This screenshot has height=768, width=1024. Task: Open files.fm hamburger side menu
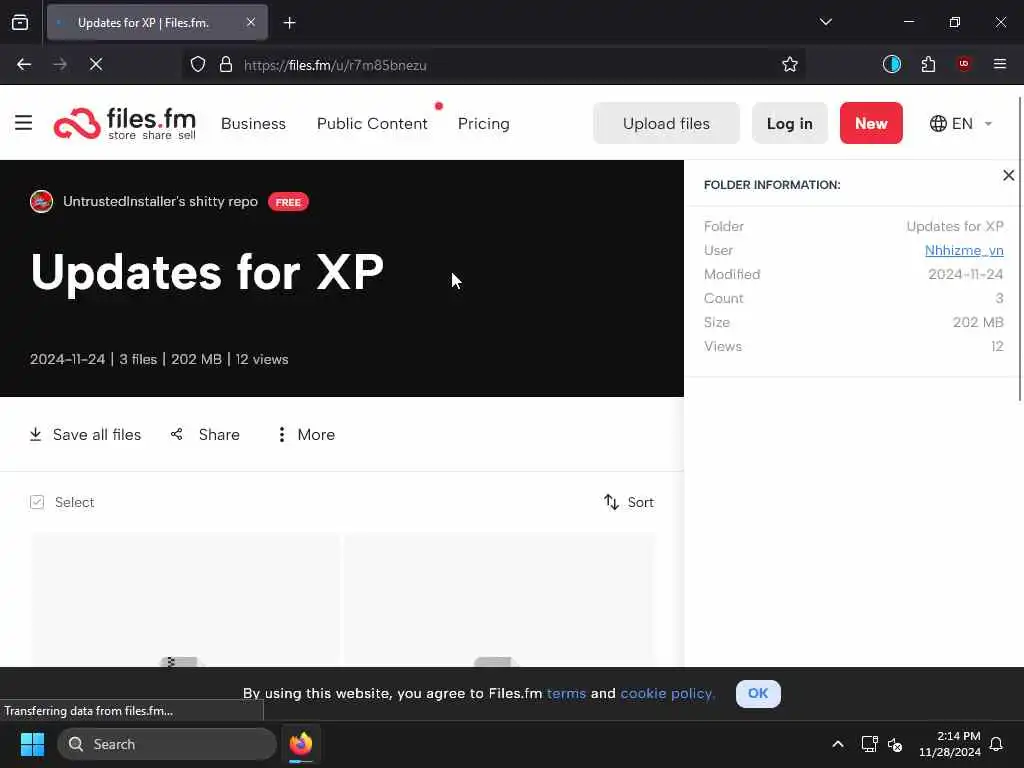tap(24, 123)
